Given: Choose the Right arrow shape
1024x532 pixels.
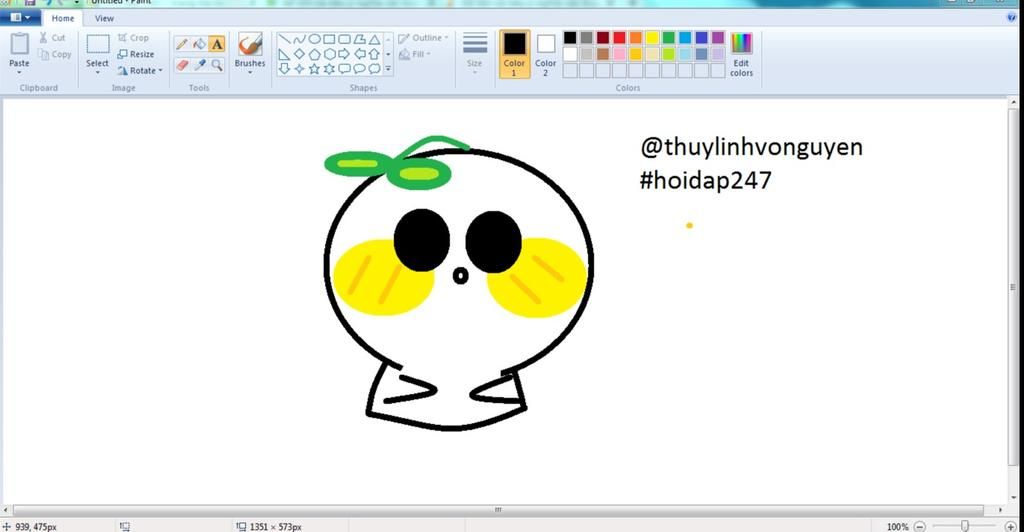Looking at the screenshot, I should pyautogui.click(x=344, y=54).
